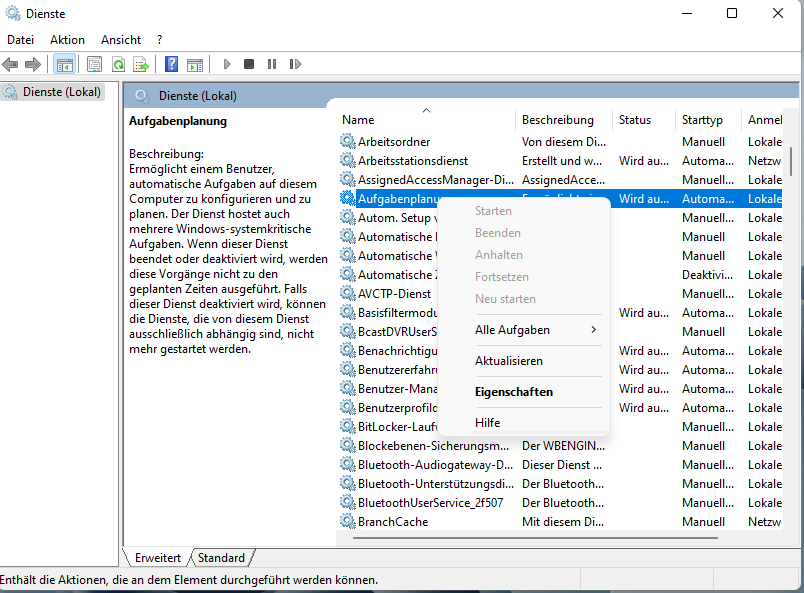Screen dimensions: 804x593
Task: Select Aktualisieren from the context menu
Action: tap(508, 361)
